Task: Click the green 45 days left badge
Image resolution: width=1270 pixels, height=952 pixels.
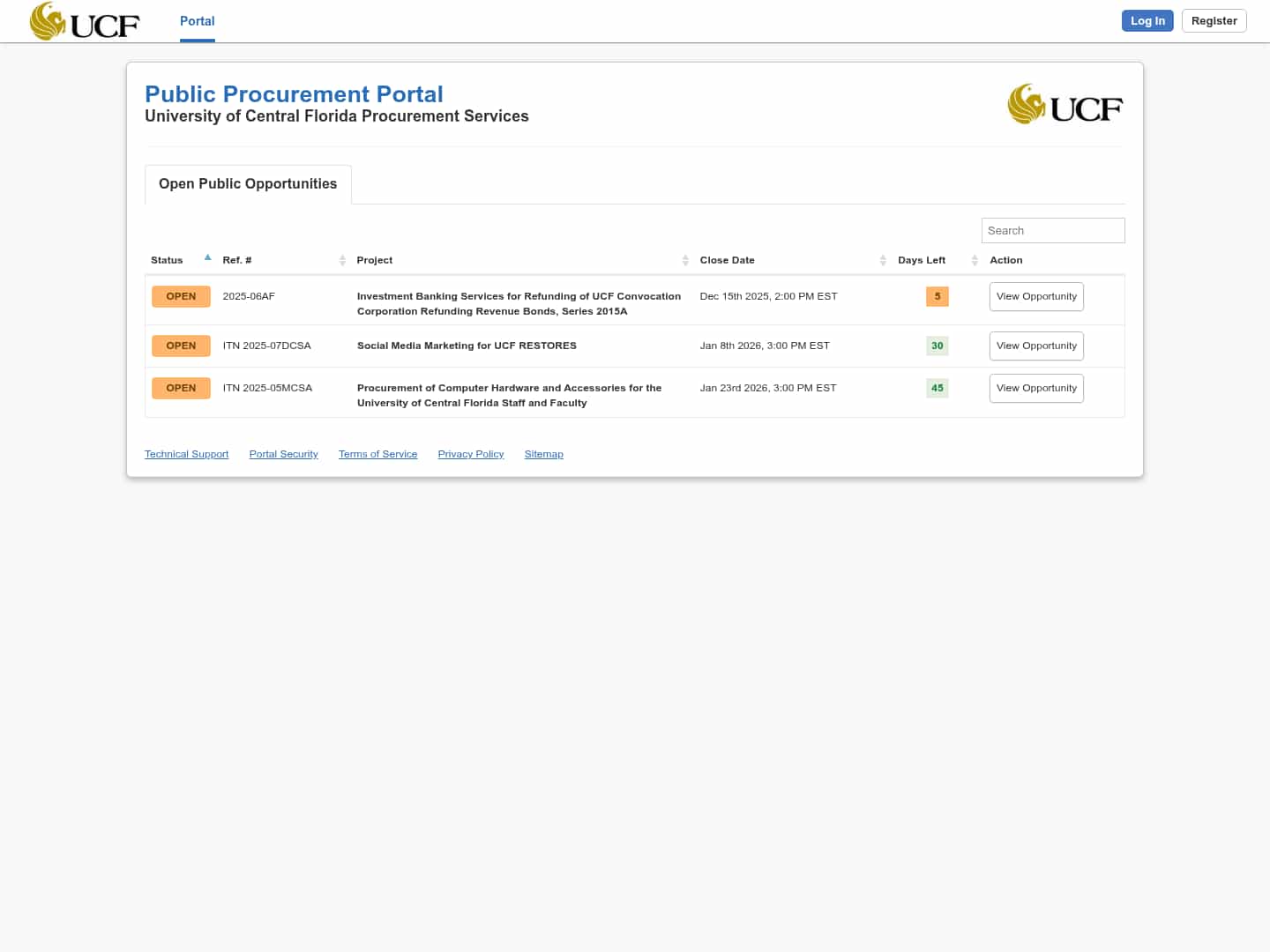Action: pyautogui.click(x=937, y=388)
